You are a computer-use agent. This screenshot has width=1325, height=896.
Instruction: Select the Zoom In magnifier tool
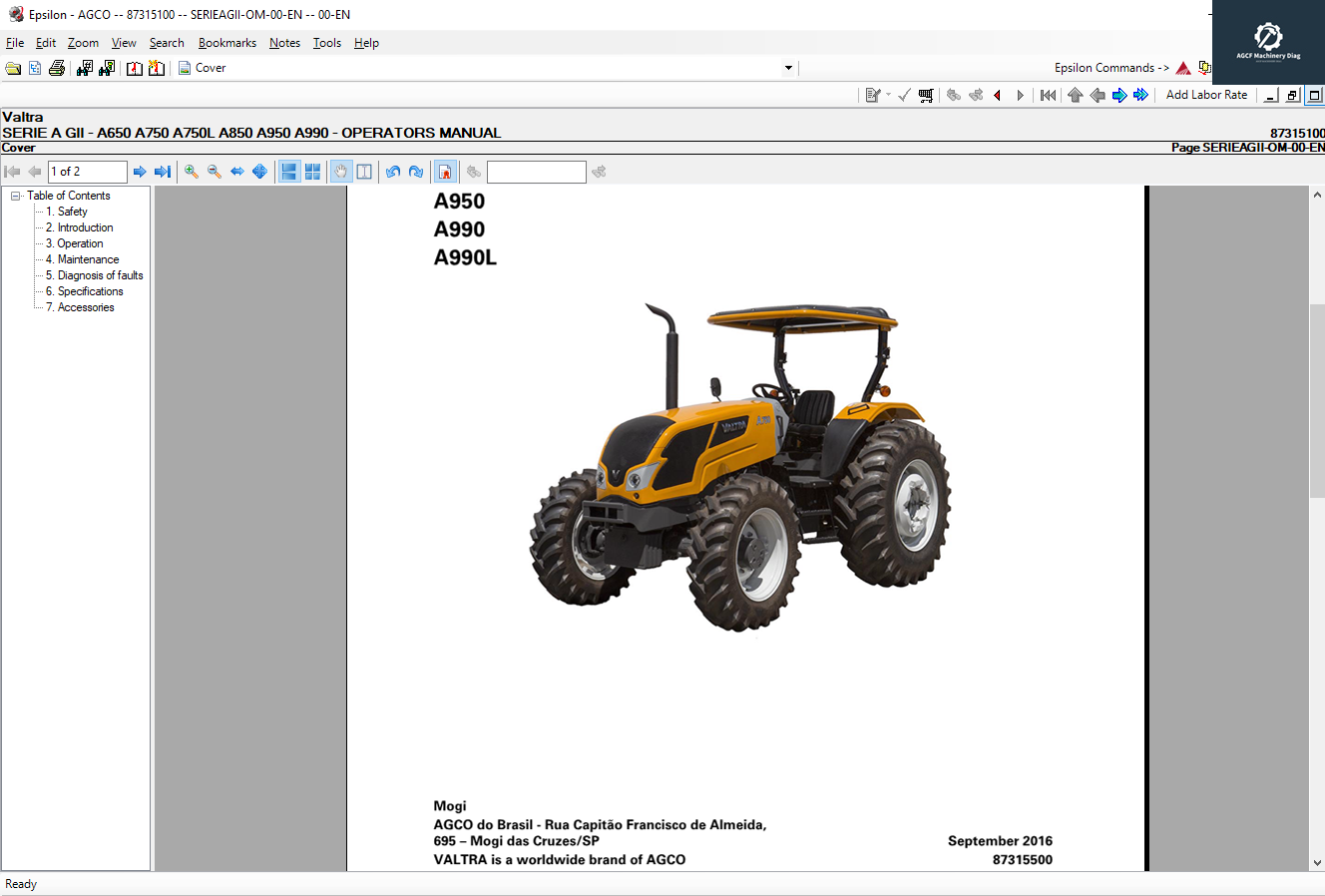click(191, 171)
